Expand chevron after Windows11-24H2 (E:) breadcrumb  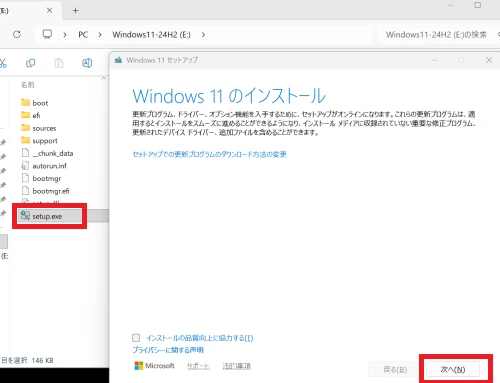(x=203, y=35)
